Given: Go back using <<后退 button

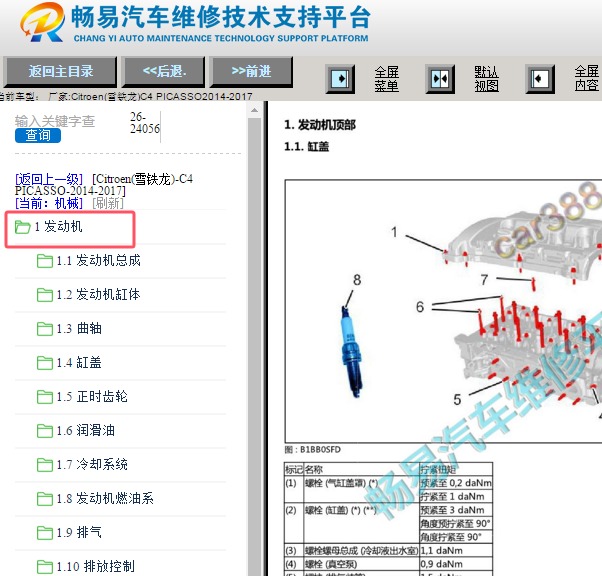Looking at the screenshot, I should point(164,72).
